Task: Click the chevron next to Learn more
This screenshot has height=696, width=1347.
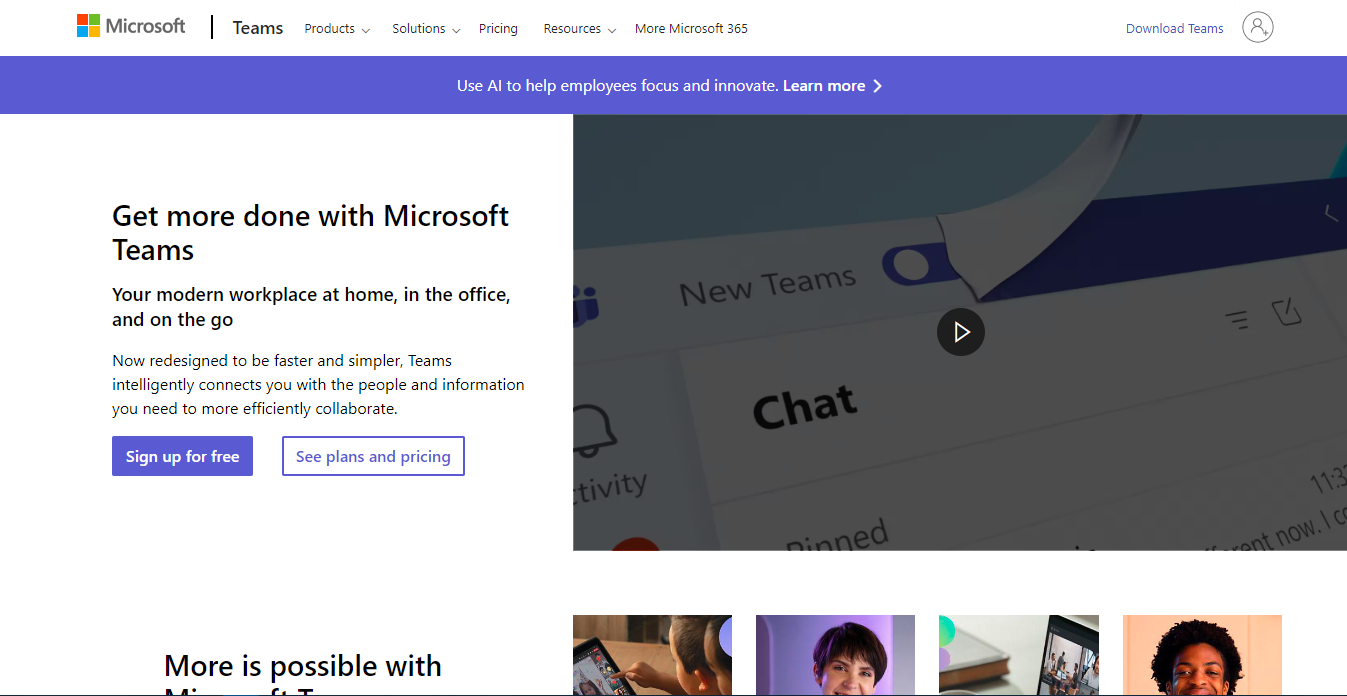Action: (x=877, y=86)
